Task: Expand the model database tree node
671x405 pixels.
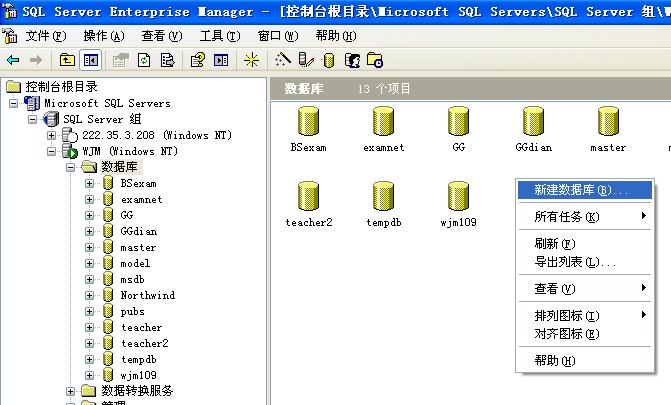Action: 89,263
